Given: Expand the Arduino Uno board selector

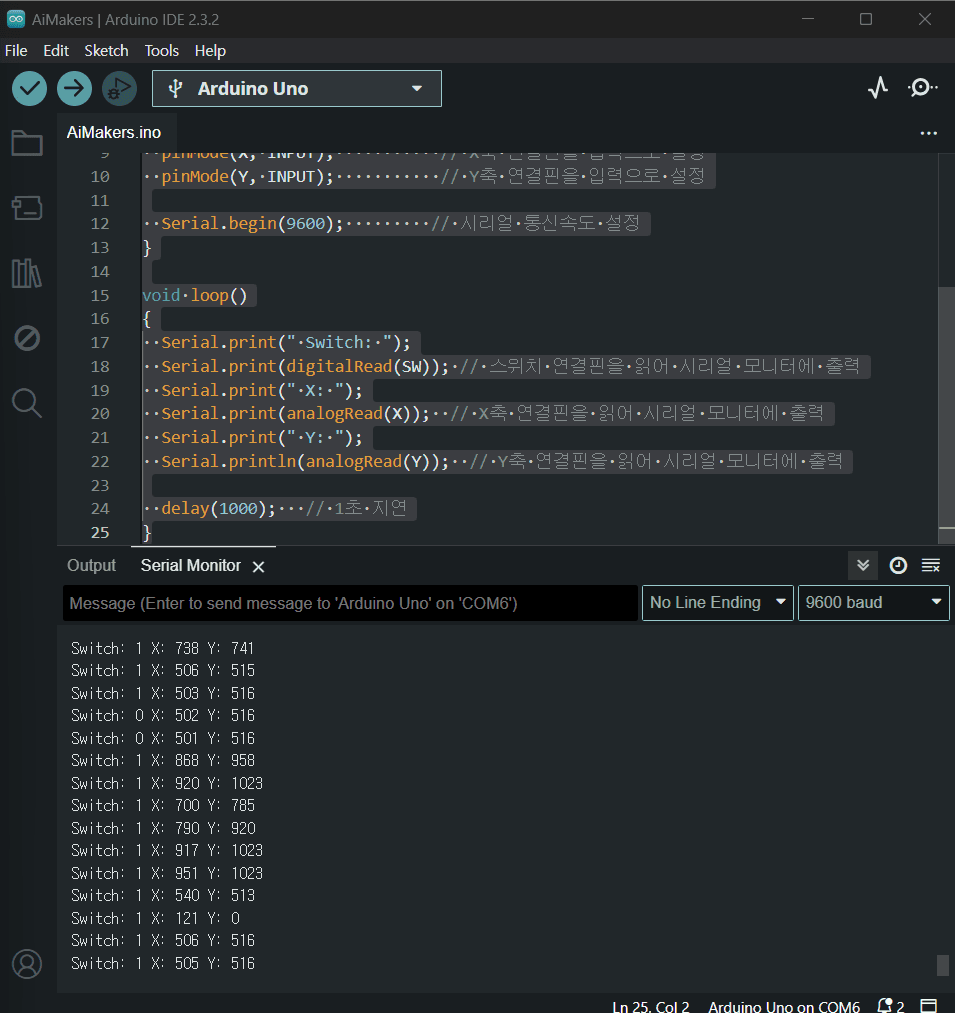Looking at the screenshot, I should click(x=297, y=89).
